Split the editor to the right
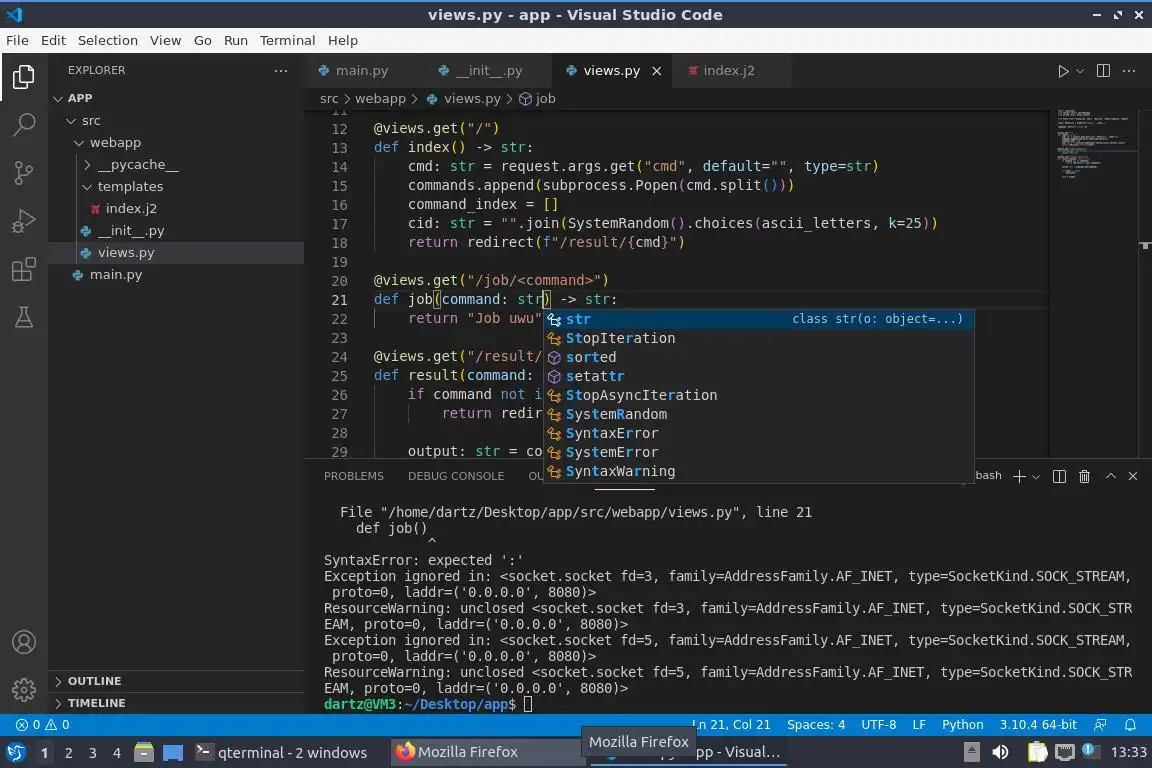 1103,71
